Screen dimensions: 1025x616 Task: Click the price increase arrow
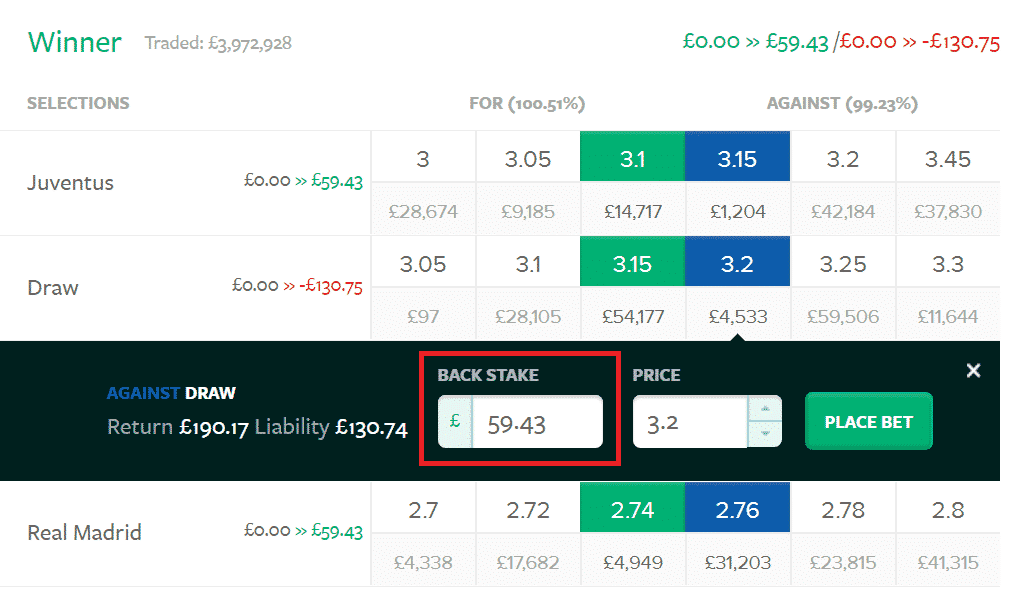[x=765, y=409]
